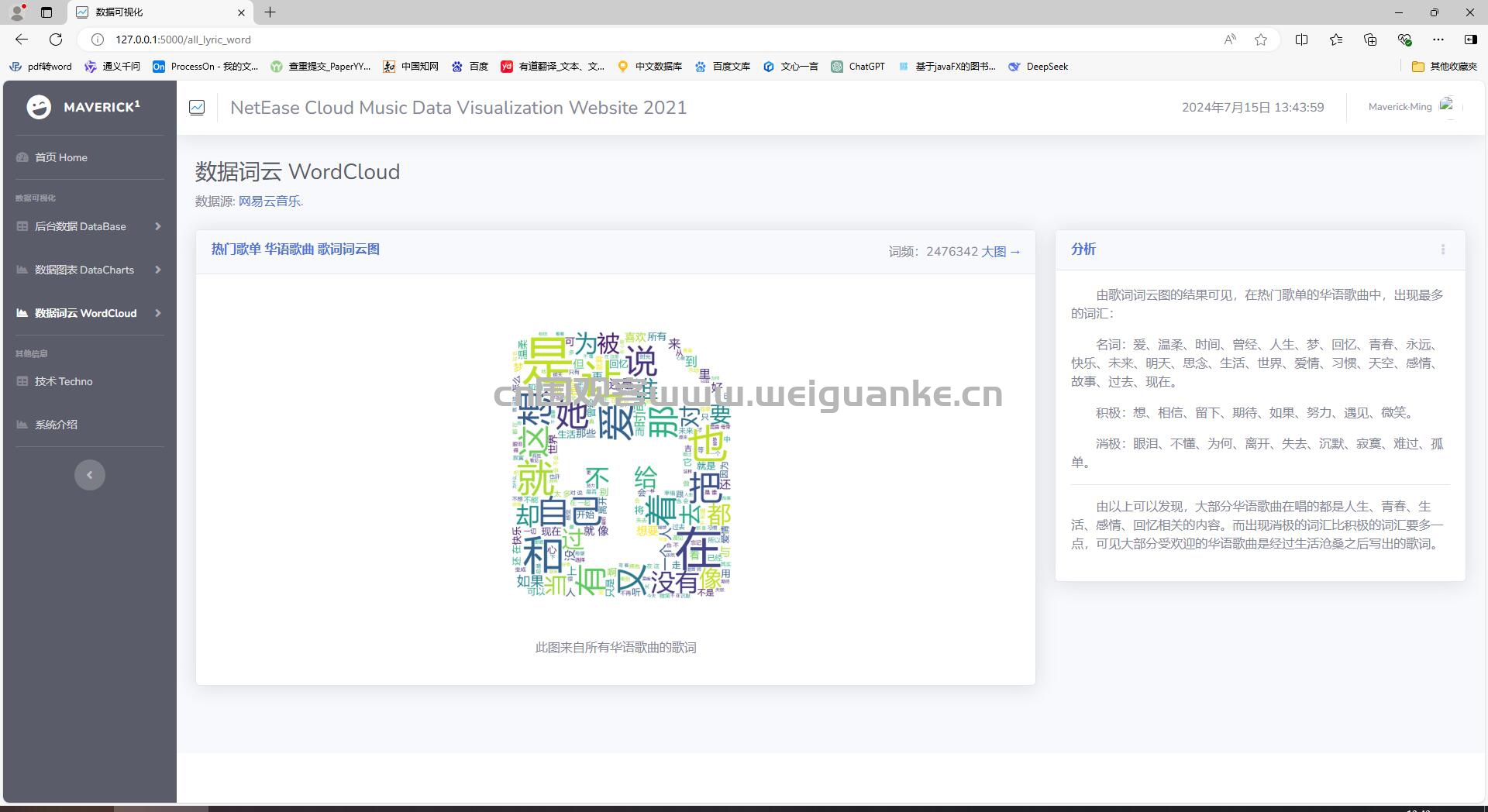The height and width of the screenshot is (812, 1488).
Task: Open the 百度 bookmark
Action: tap(470, 67)
